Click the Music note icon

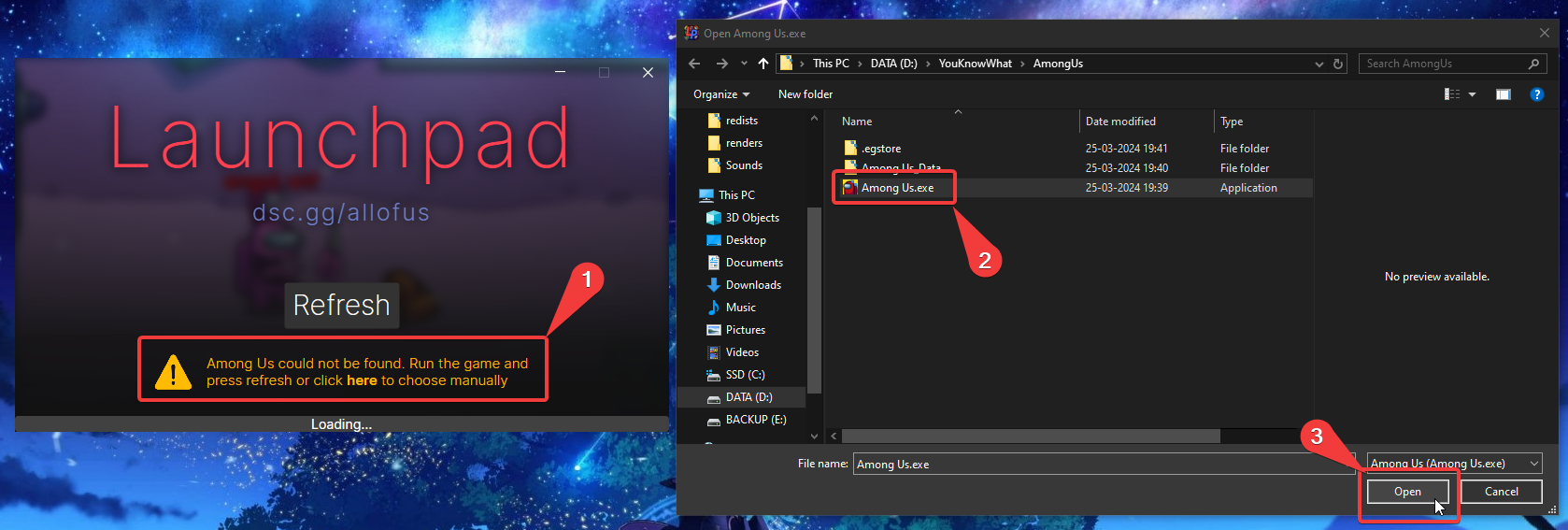tap(714, 308)
